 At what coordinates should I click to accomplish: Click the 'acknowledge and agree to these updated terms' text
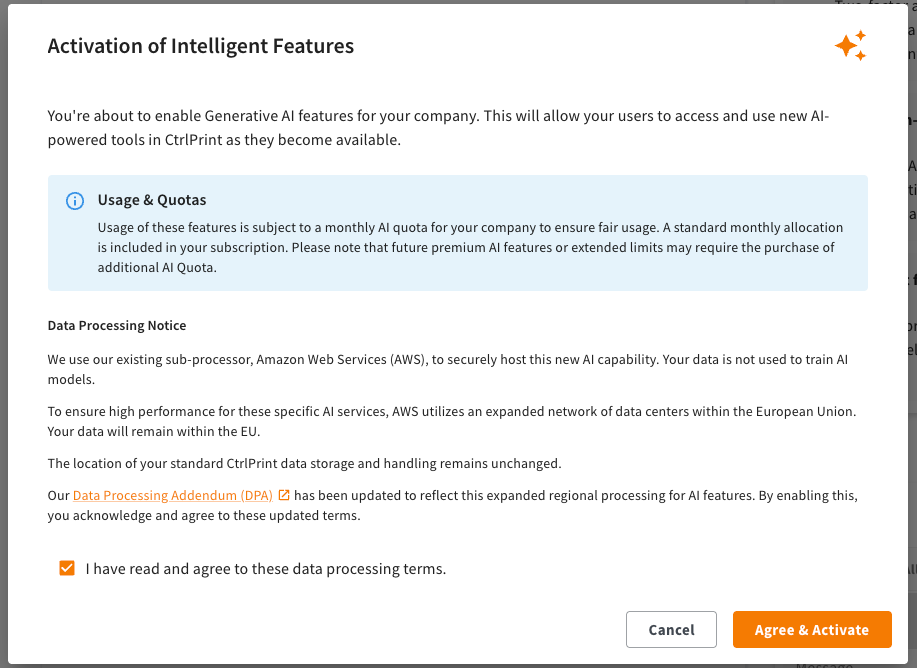click(x=210, y=516)
